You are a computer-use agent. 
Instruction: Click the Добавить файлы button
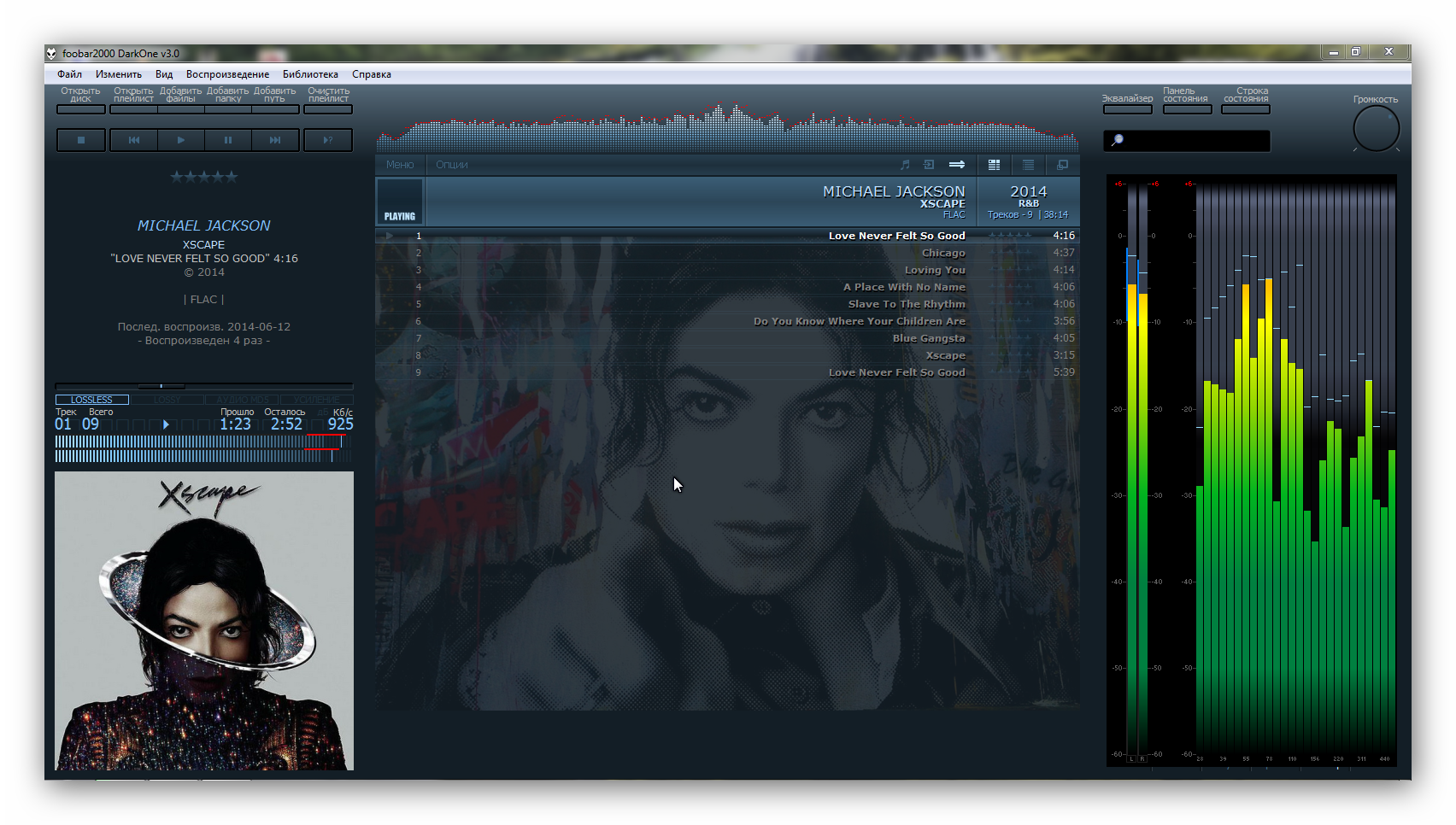point(180,108)
